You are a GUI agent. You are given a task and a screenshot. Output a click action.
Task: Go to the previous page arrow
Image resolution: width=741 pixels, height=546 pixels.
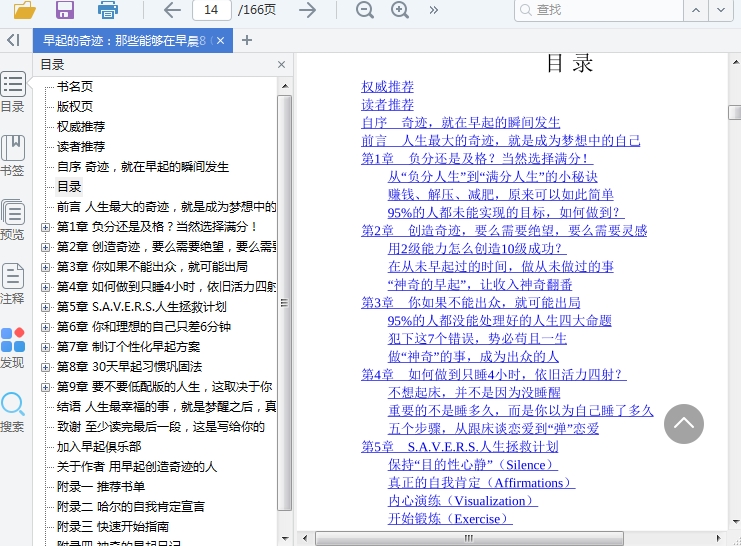[x=172, y=9]
